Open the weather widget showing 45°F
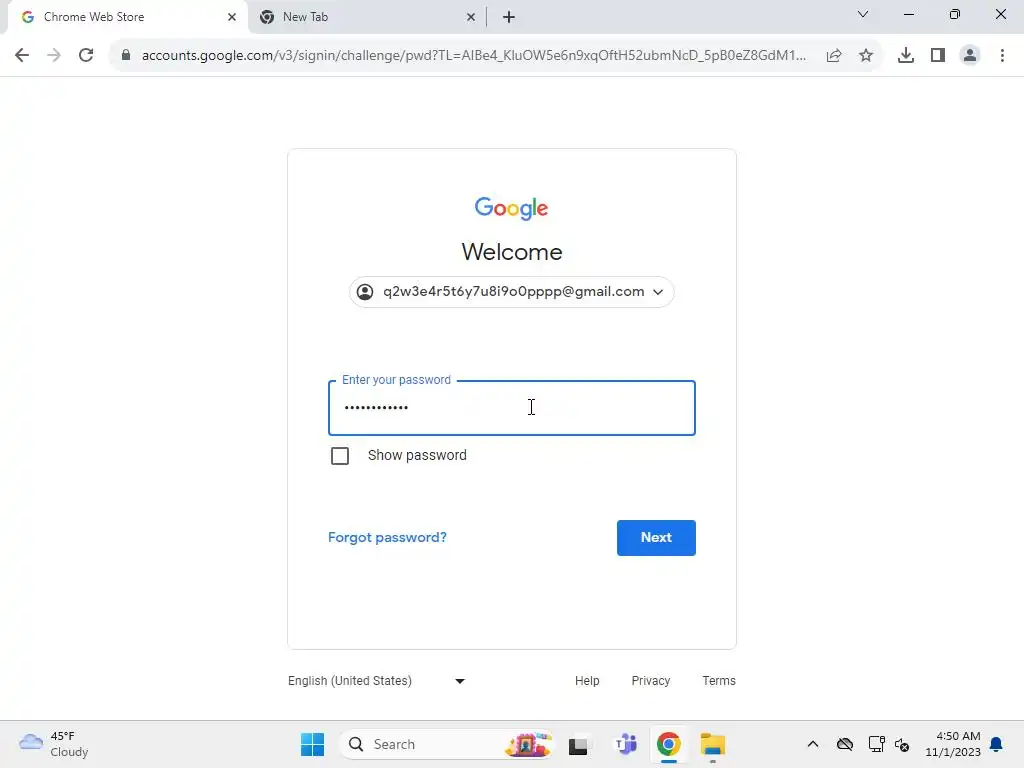 tap(54, 744)
